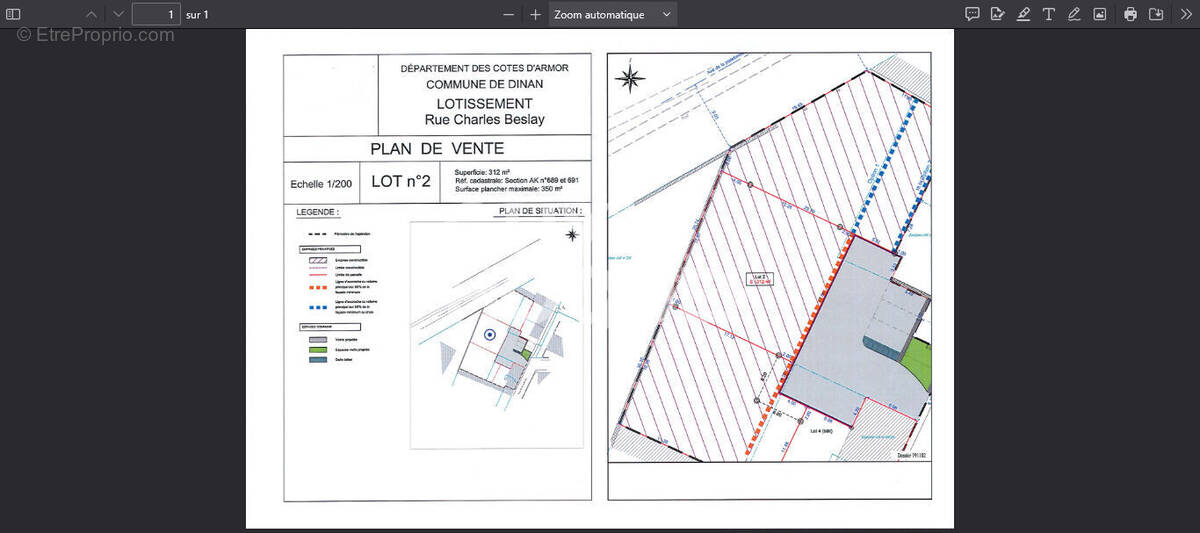
Task: Go to the previous page
Action: point(91,14)
